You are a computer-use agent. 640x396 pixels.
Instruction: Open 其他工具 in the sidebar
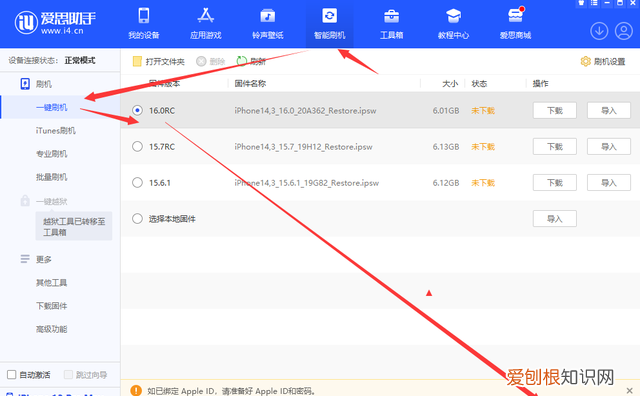pyautogui.click(x=51, y=283)
